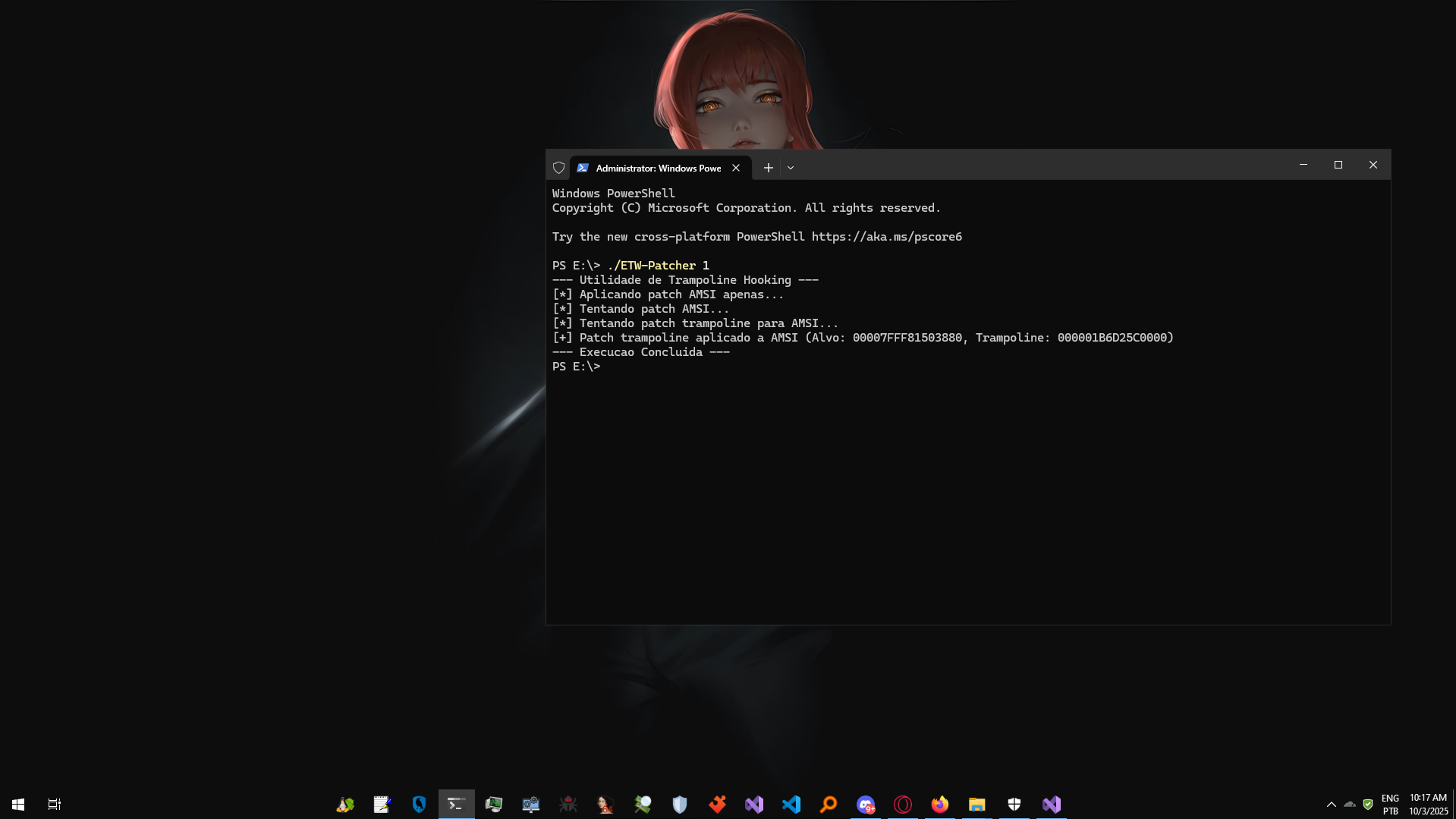Open Discord with 9+ badge in taskbar
This screenshot has height=819, width=1456.
tap(866, 805)
